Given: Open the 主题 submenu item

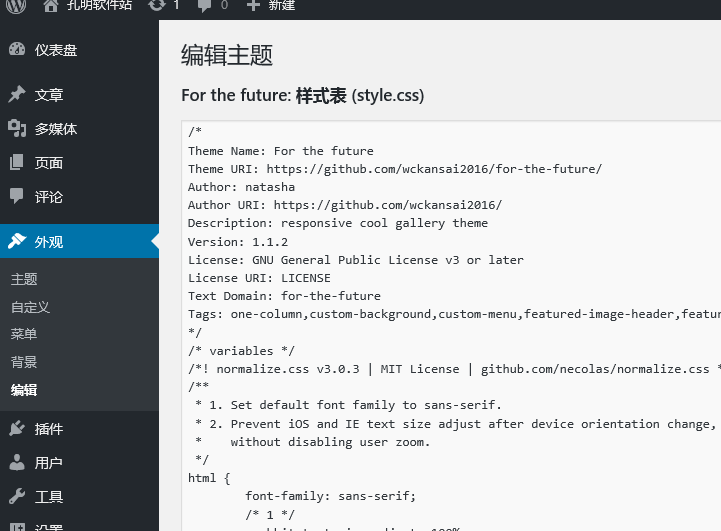Looking at the screenshot, I should point(24,280).
